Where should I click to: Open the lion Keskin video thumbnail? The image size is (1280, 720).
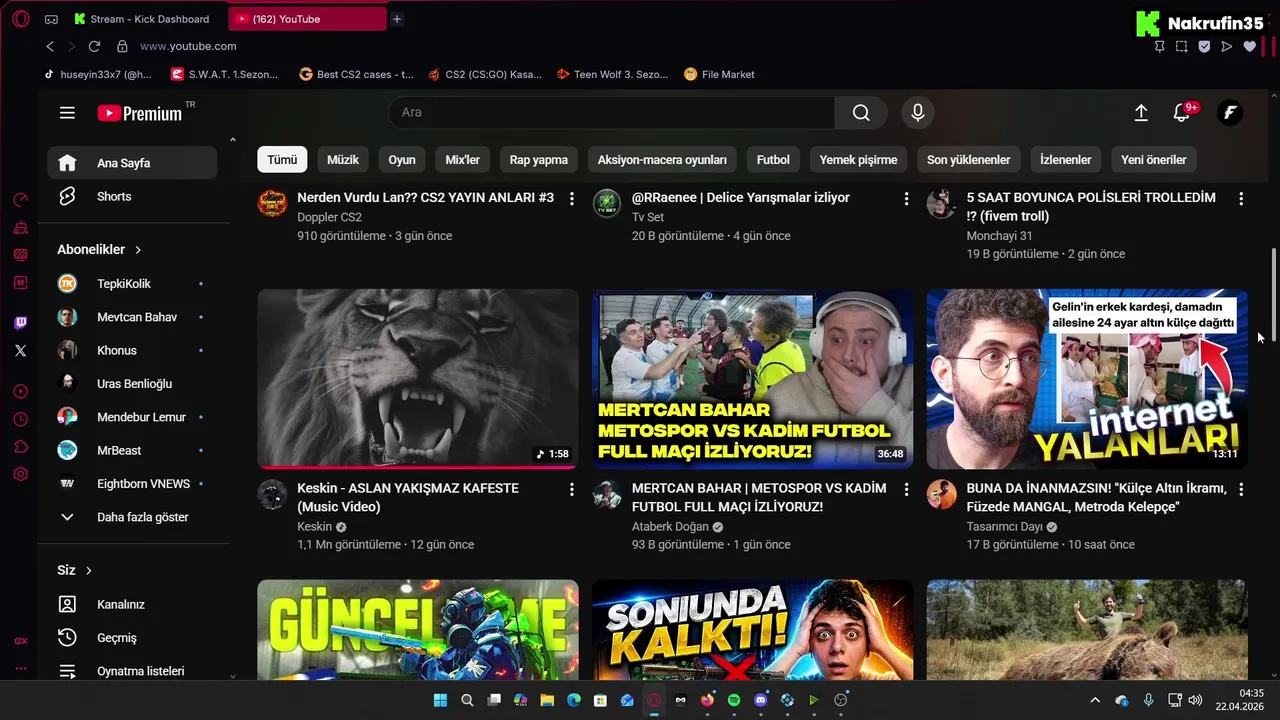pos(418,379)
